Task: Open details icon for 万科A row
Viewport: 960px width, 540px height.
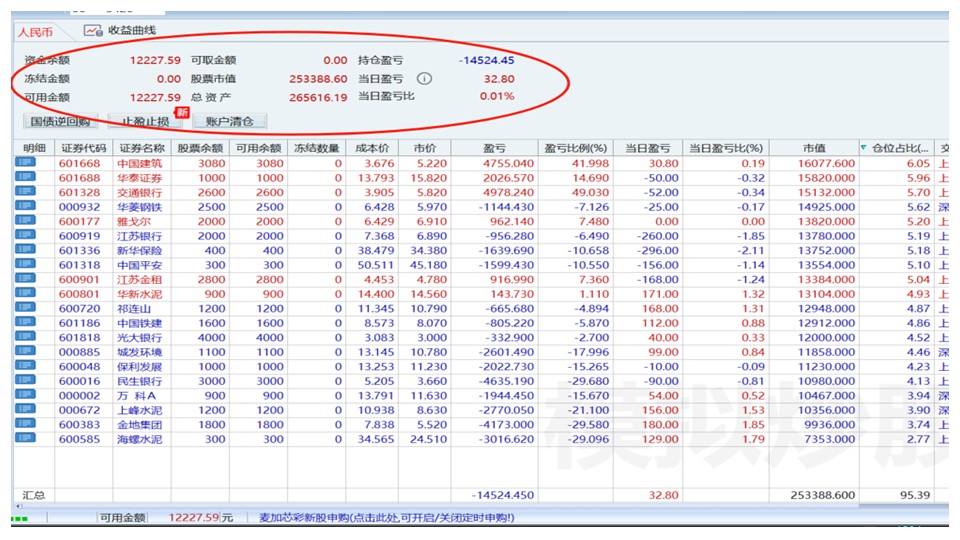Action: (x=25, y=394)
